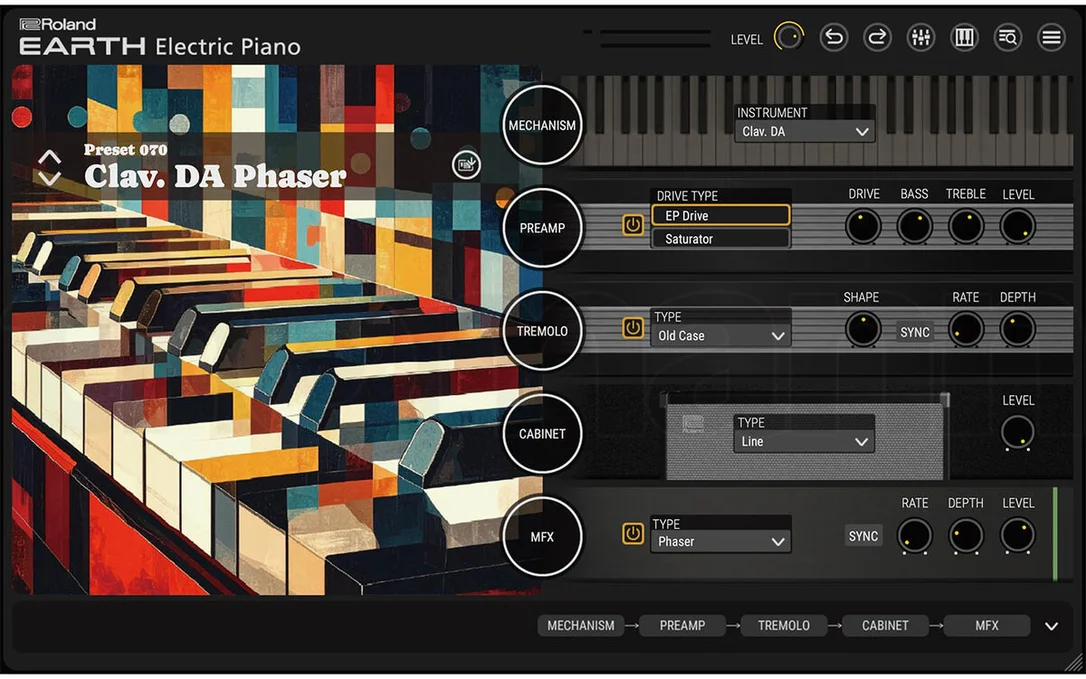Viewport: 1086px width, 679px height.
Task: Toggle the TREMOLO power switch
Action: 632,328
